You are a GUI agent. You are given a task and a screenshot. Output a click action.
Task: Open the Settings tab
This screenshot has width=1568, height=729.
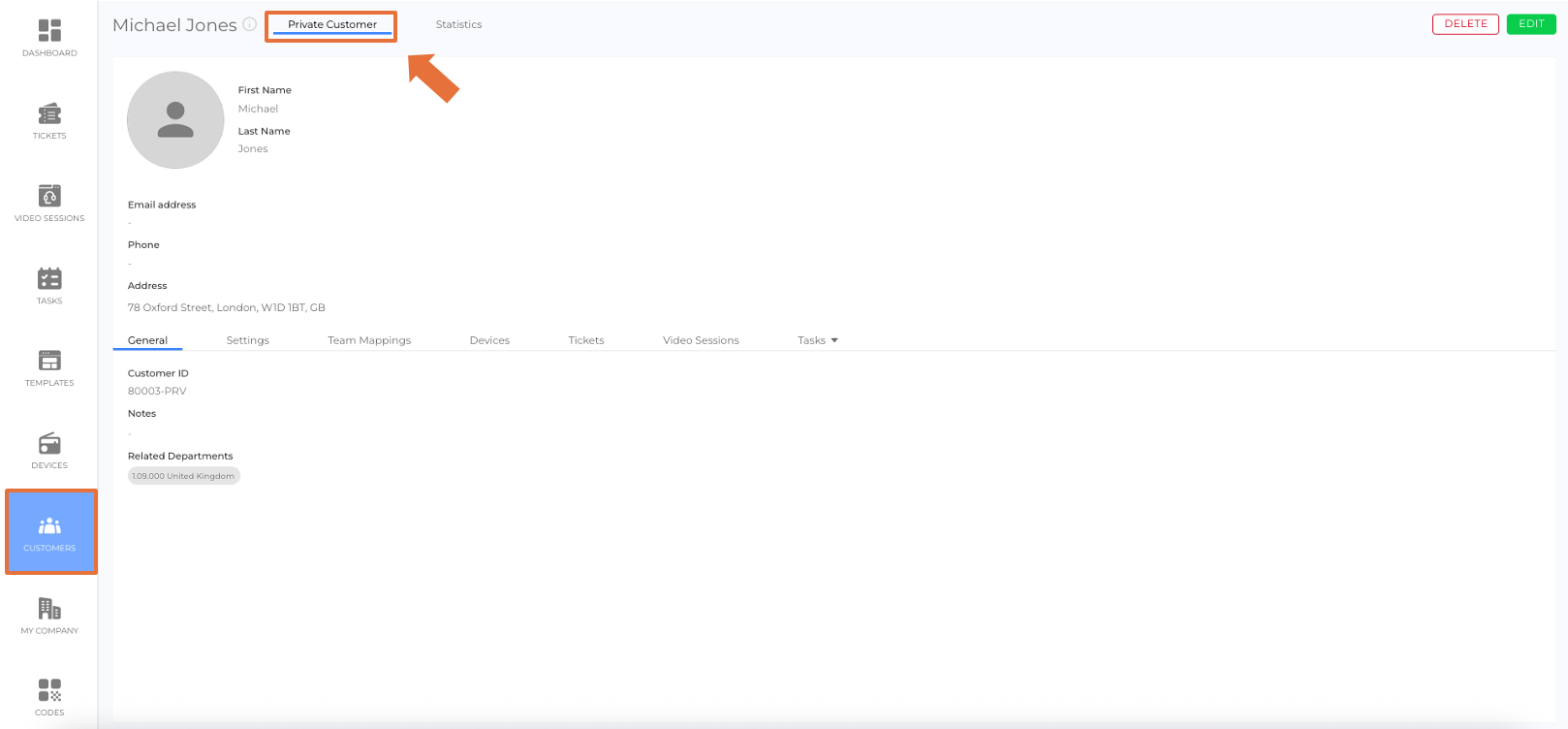pyautogui.click(x=247, y=340)
